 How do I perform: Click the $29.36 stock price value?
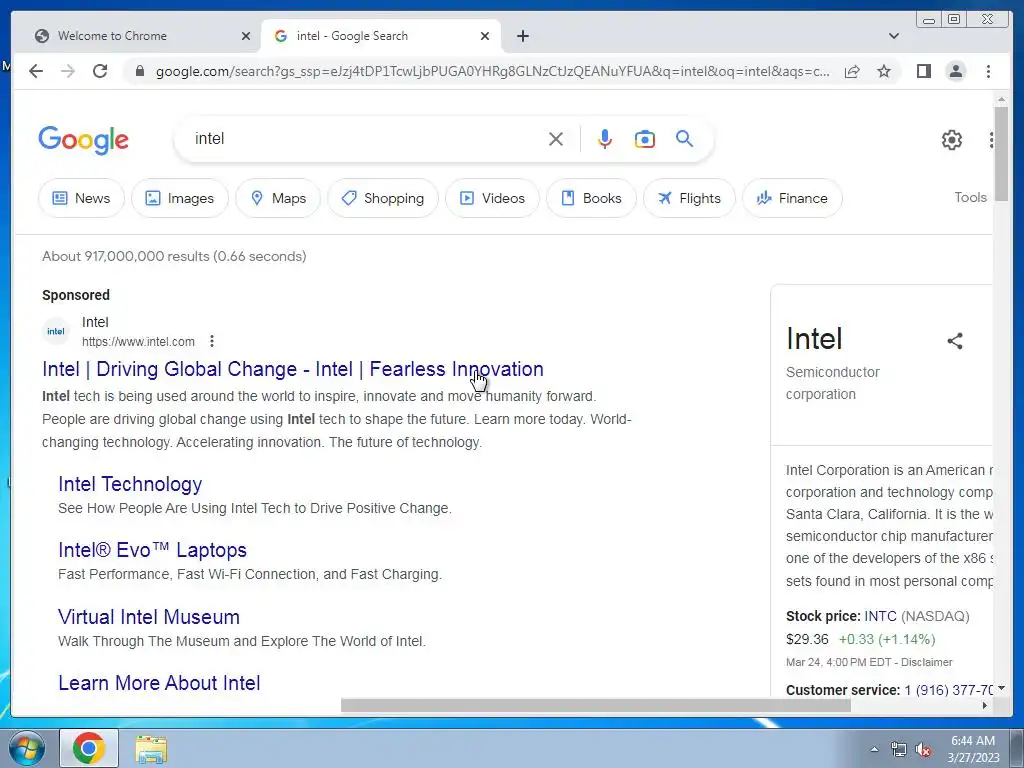click(x=807, y=639)
